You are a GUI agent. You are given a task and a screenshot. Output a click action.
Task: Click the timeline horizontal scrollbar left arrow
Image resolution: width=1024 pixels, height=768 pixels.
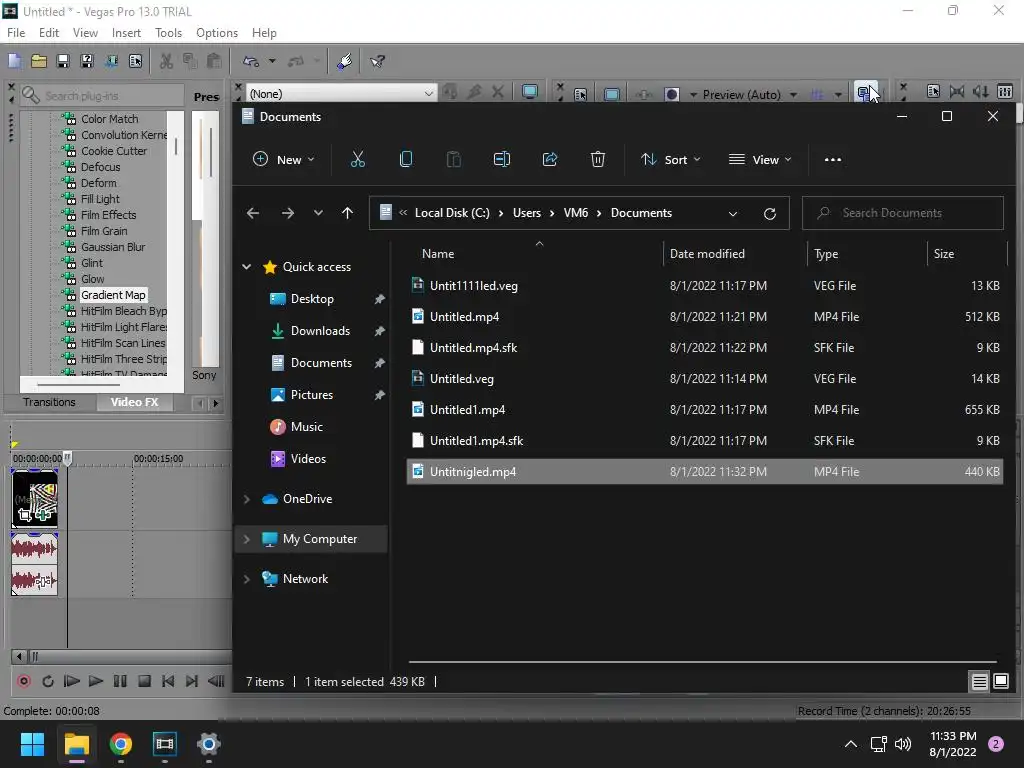[19, 656]
